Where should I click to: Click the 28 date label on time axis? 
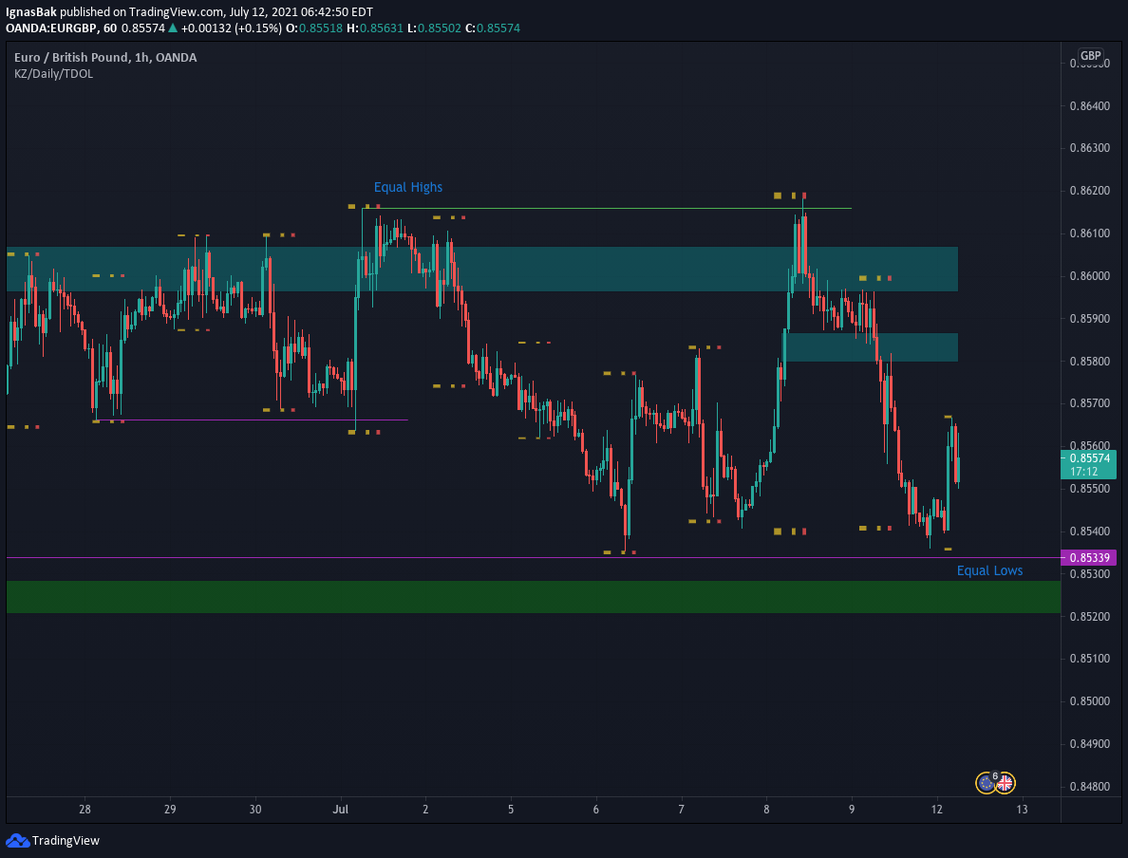click(x=85, y=809)
